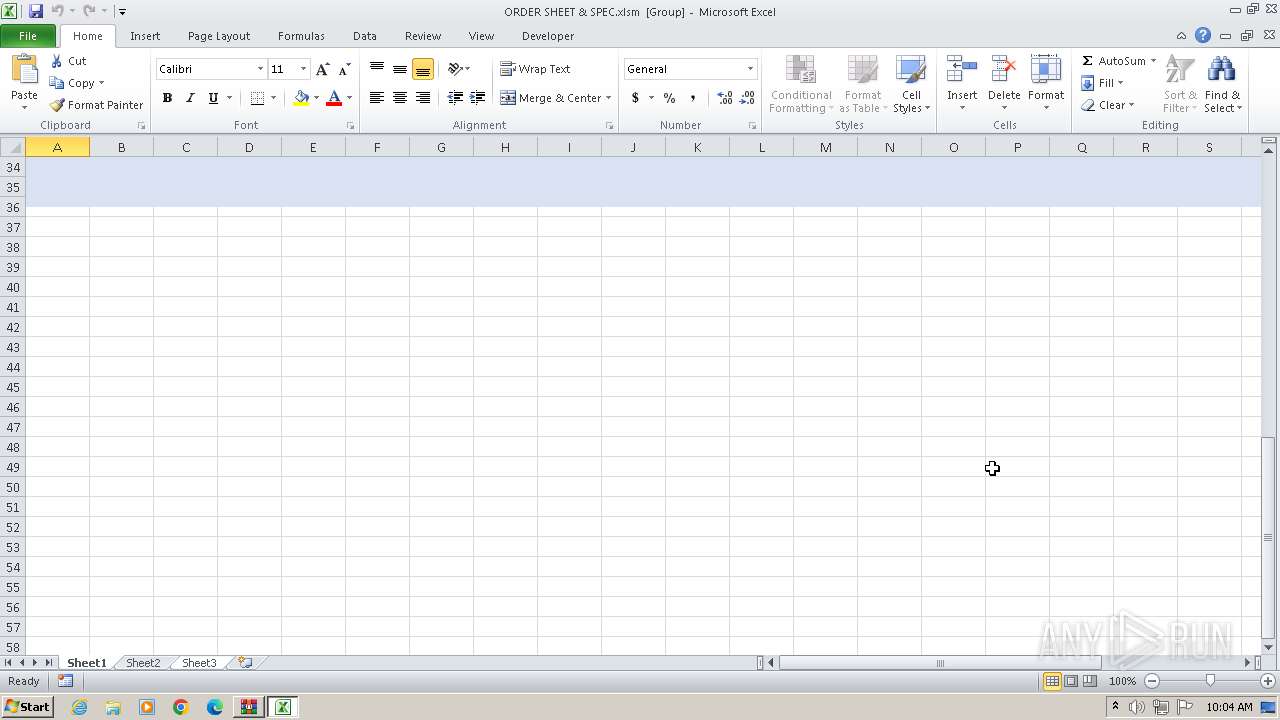
Task: Toggle Underline formatting
Action: point(213,98)
